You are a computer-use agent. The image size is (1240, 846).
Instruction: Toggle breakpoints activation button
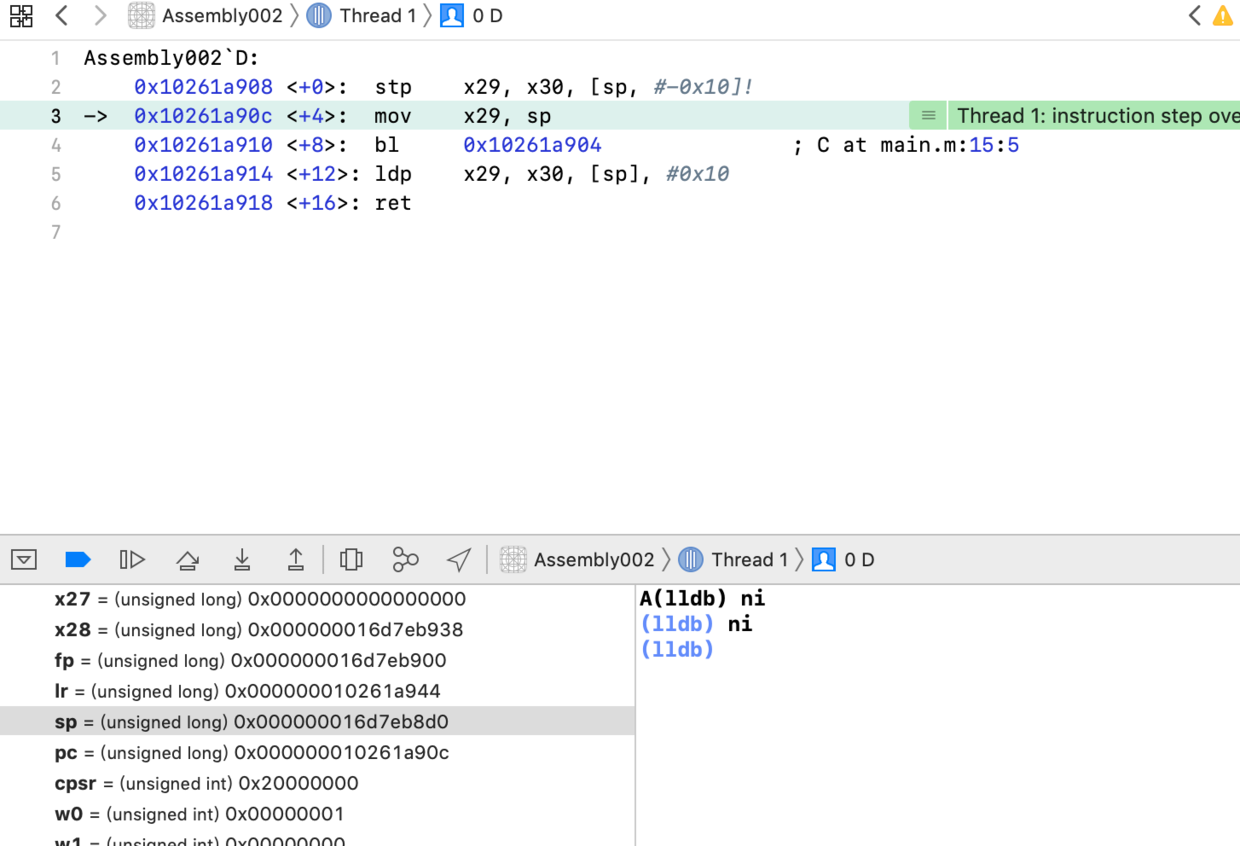point(78,560)
